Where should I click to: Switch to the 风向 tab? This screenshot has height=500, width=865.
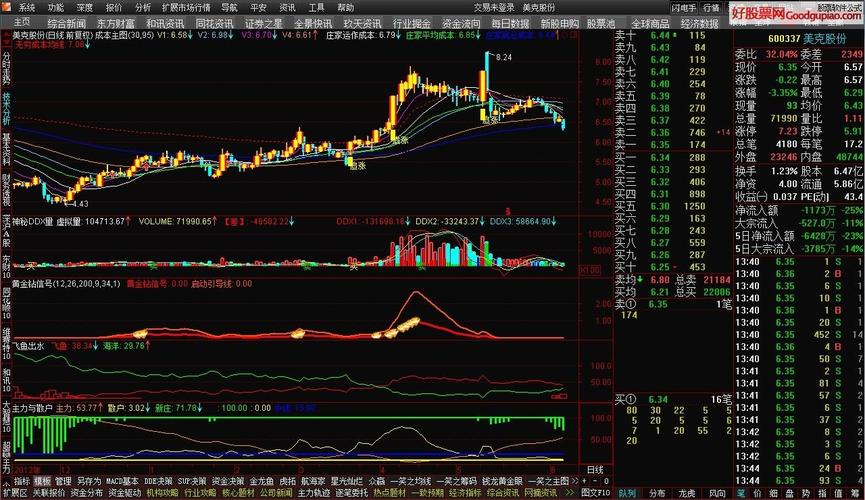click(x=717, y=493)
